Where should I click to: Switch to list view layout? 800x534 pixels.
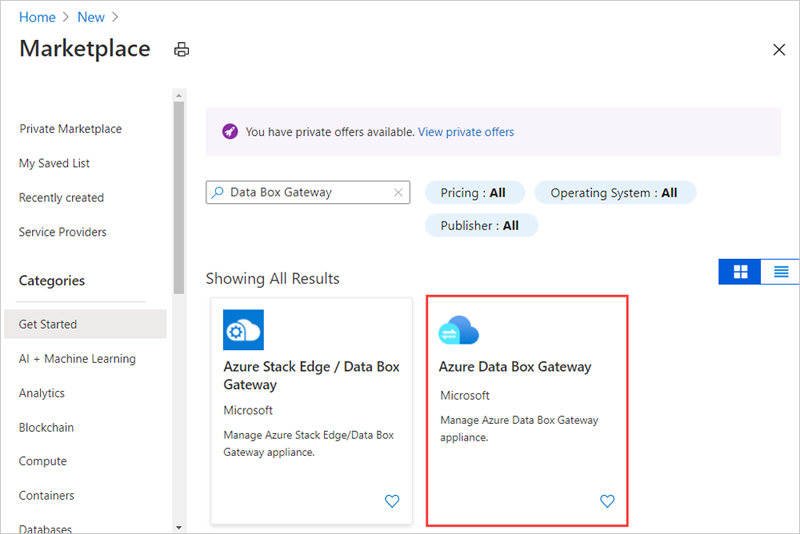pyautogui.click(x=781, y=272)
